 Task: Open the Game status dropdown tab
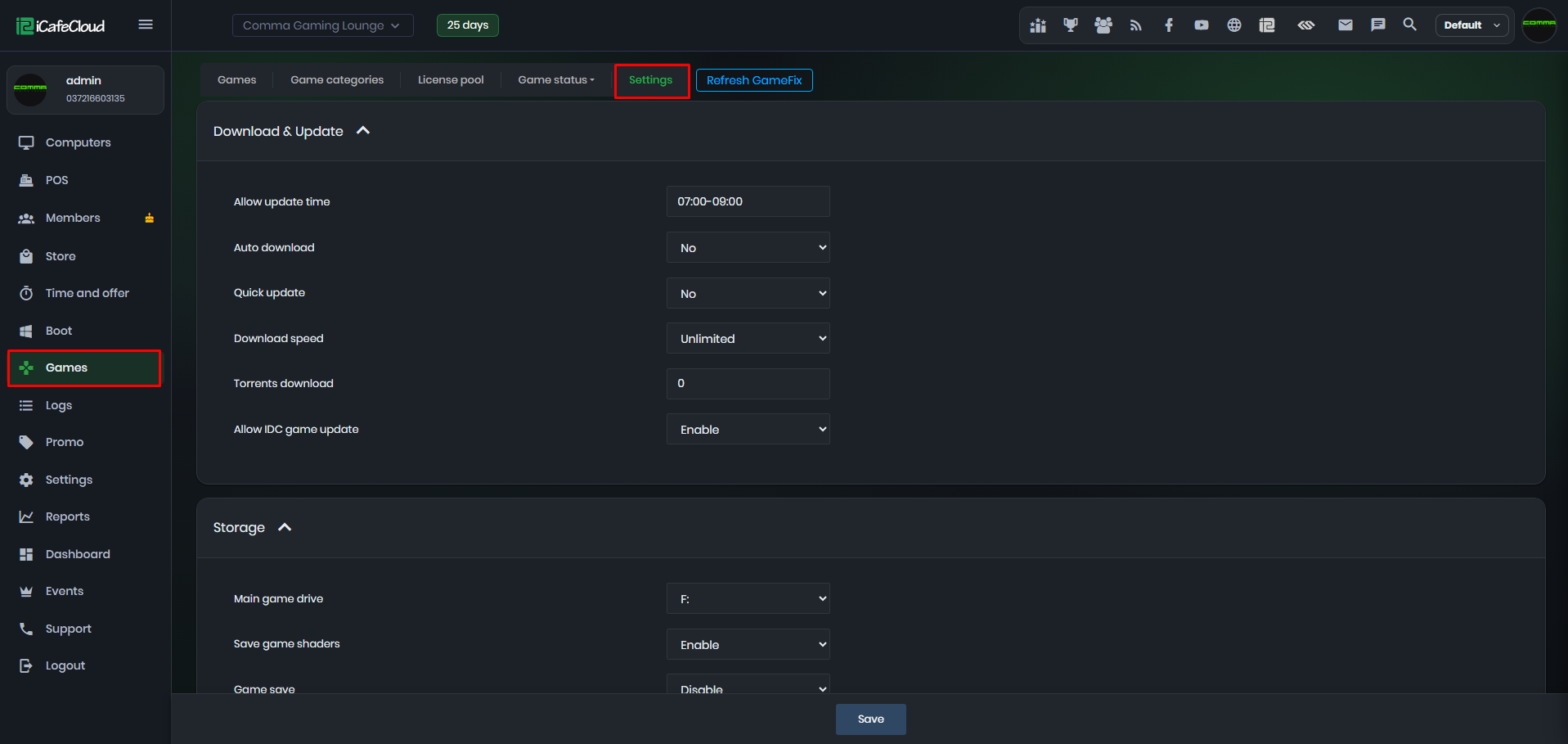pos(556,79)
